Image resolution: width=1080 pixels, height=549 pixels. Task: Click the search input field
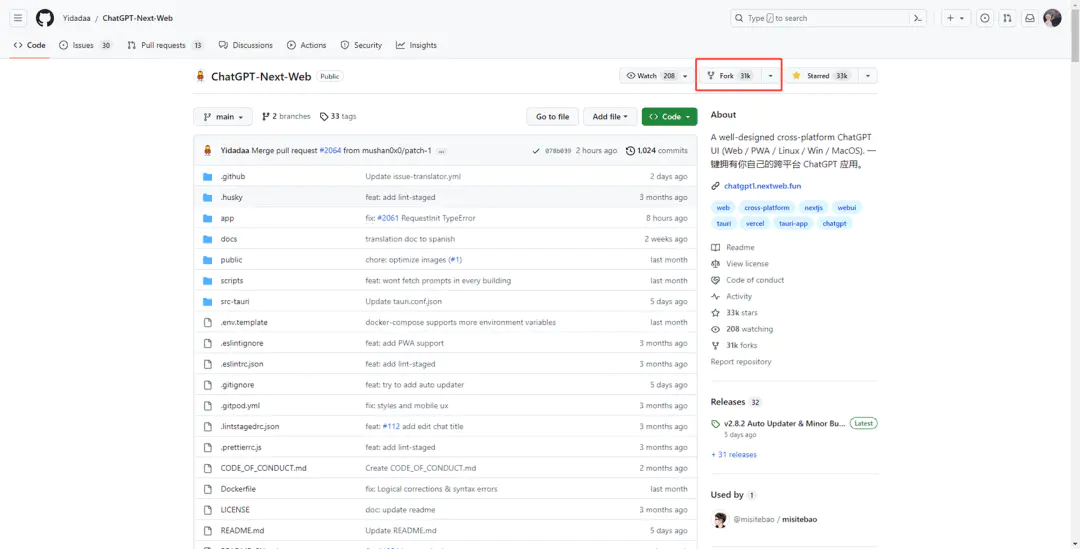[825, 18]
